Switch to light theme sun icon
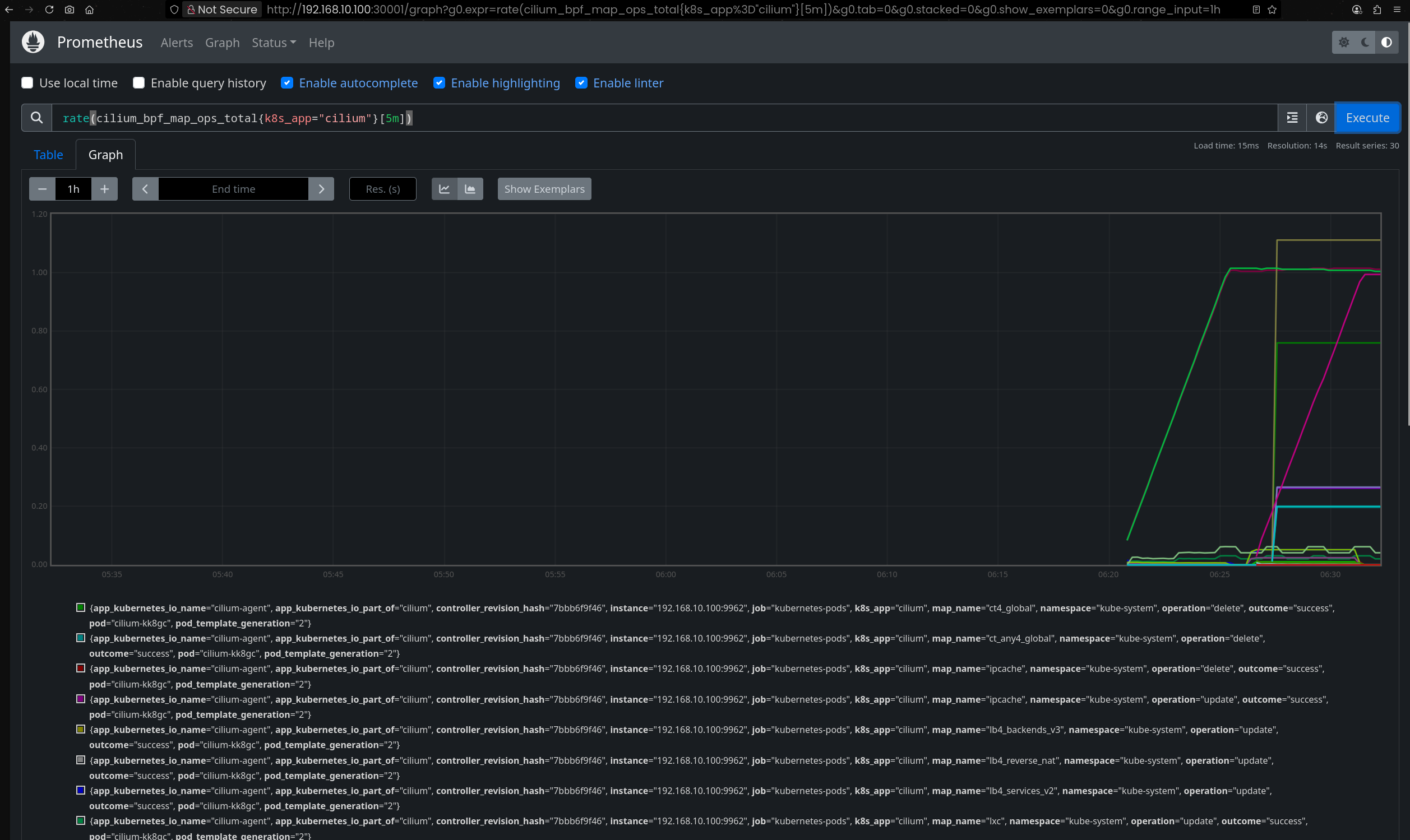Image resolution: width=1410 pixels, height=840 pixels. (1344, 43)
